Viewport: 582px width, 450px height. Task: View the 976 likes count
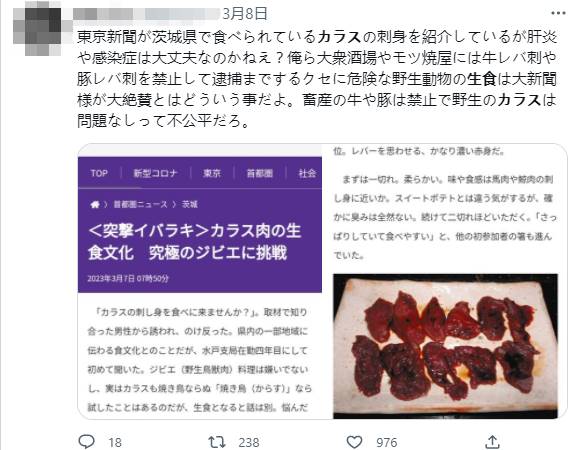[386, 442]
